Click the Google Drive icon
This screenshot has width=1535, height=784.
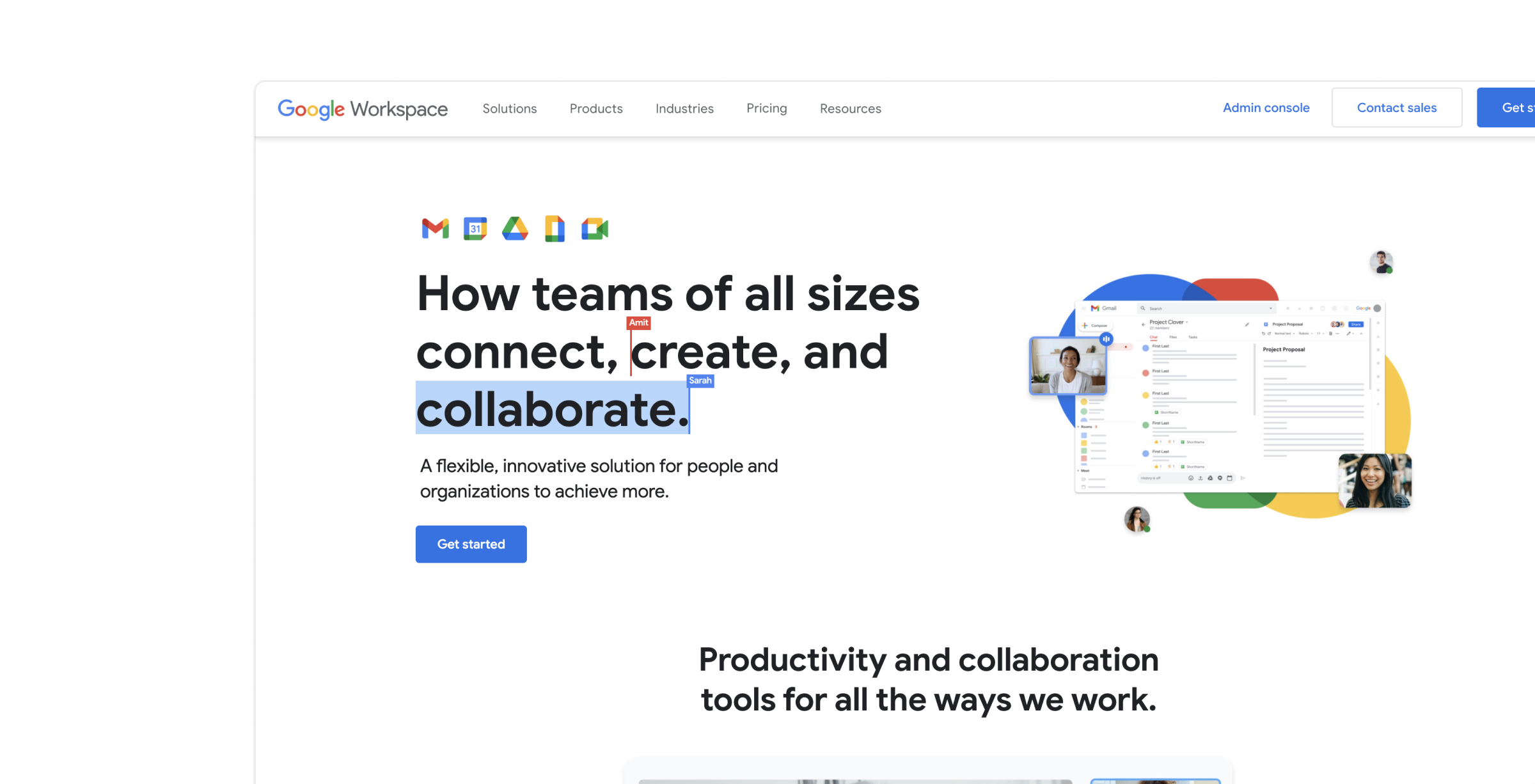coord(515,228)
